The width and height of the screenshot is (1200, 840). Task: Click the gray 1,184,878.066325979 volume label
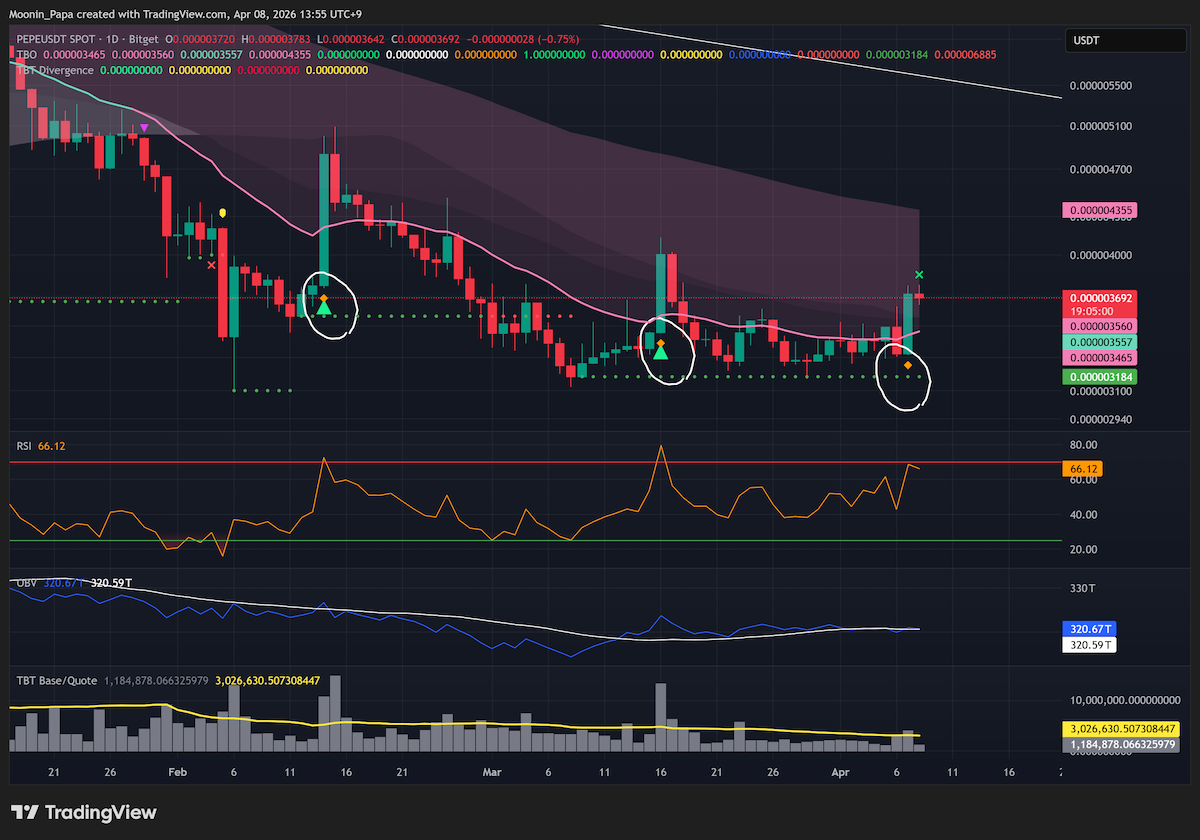pyautogui.click(x=1123, y=745)
